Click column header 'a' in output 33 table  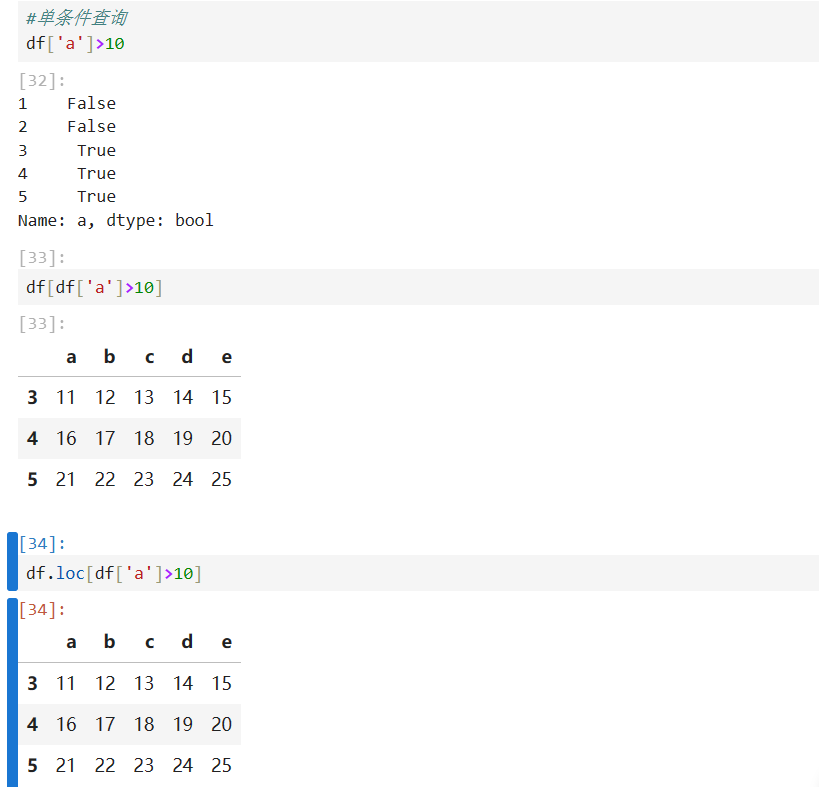(71, 357)
